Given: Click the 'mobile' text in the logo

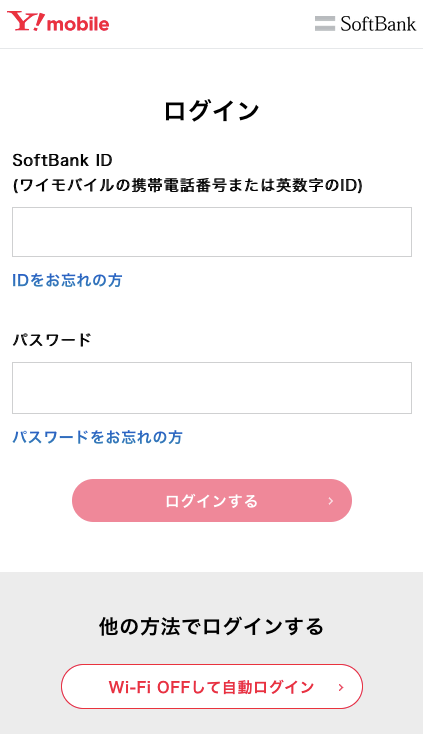Looking at the screenshot, I should click(x=78, y=23).
